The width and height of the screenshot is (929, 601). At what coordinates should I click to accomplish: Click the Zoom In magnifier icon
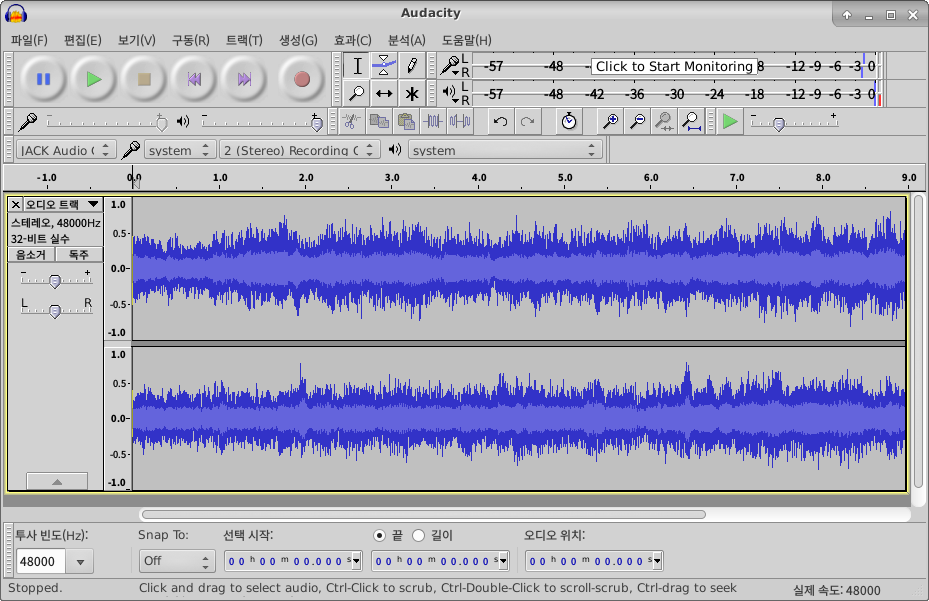point(610,122)
